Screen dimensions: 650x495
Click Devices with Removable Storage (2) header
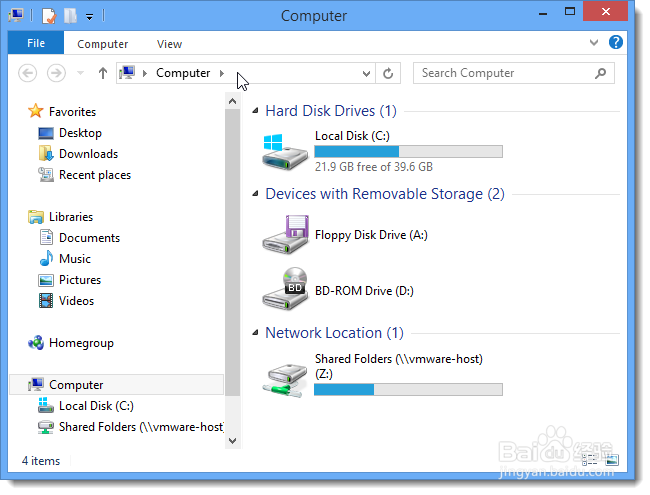point(385,194)
